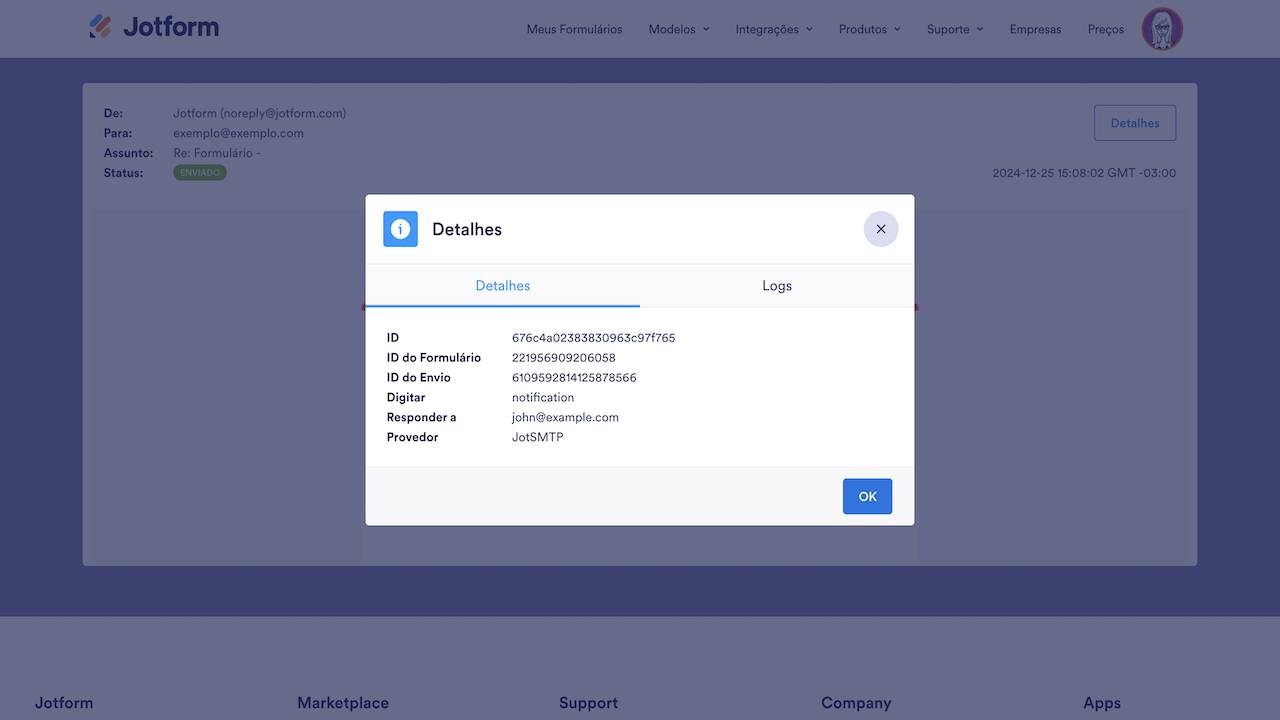Expand the Modelos dropdown
Screen dimensions: 1280x720
(x=678, y=29)
